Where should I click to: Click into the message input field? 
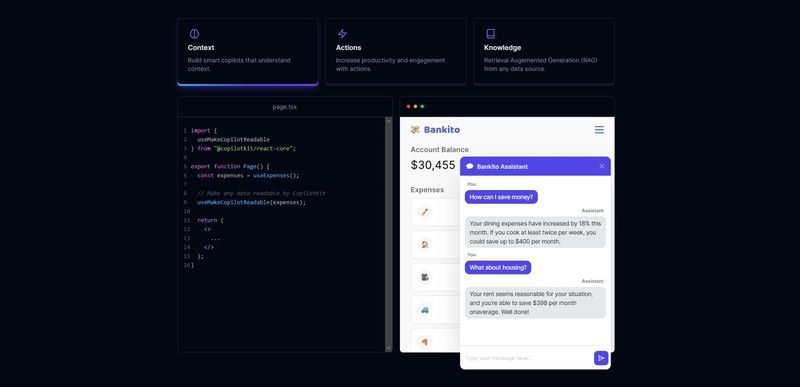coord(527,358)
